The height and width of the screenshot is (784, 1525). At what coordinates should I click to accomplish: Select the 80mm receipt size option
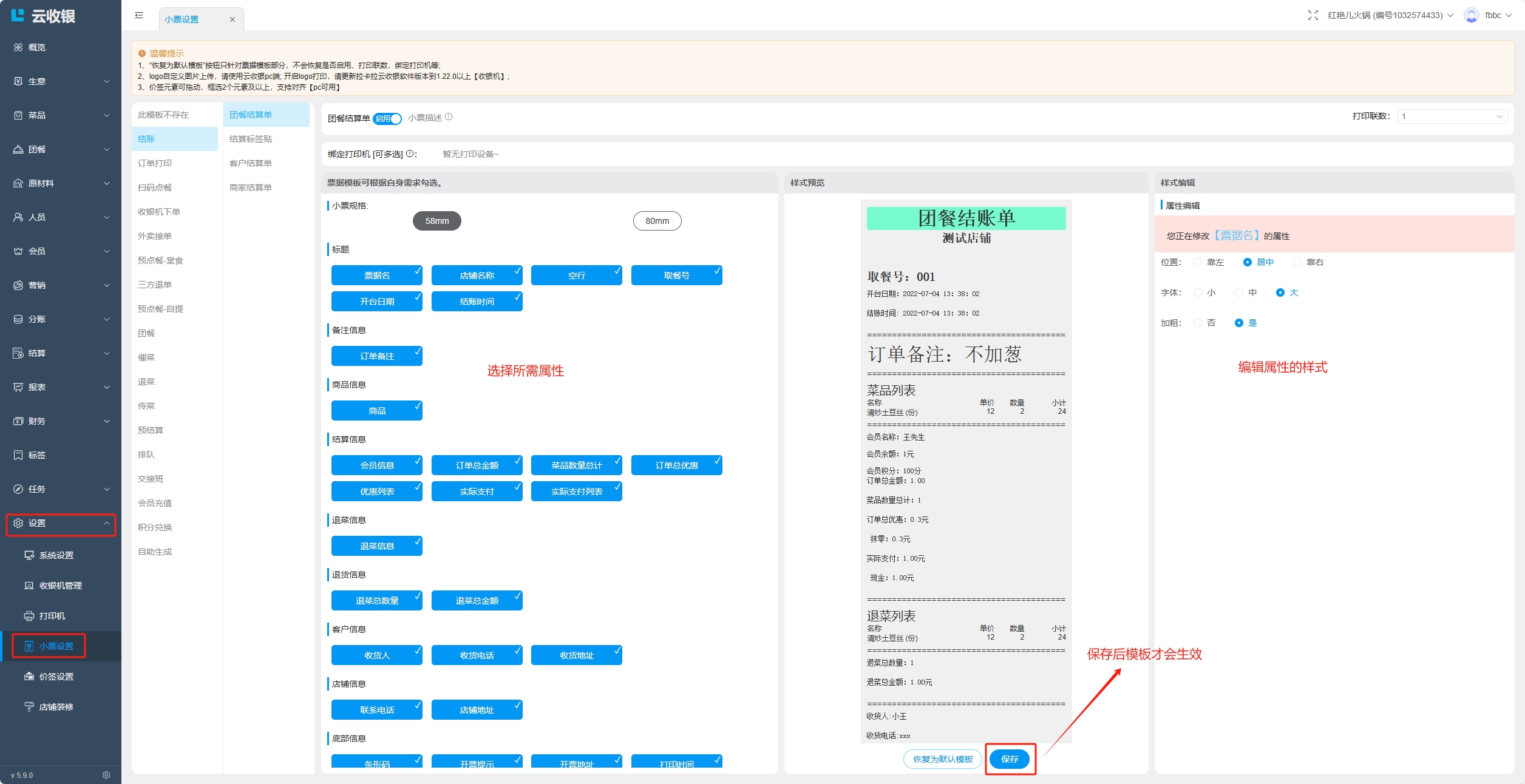[657, 221]
